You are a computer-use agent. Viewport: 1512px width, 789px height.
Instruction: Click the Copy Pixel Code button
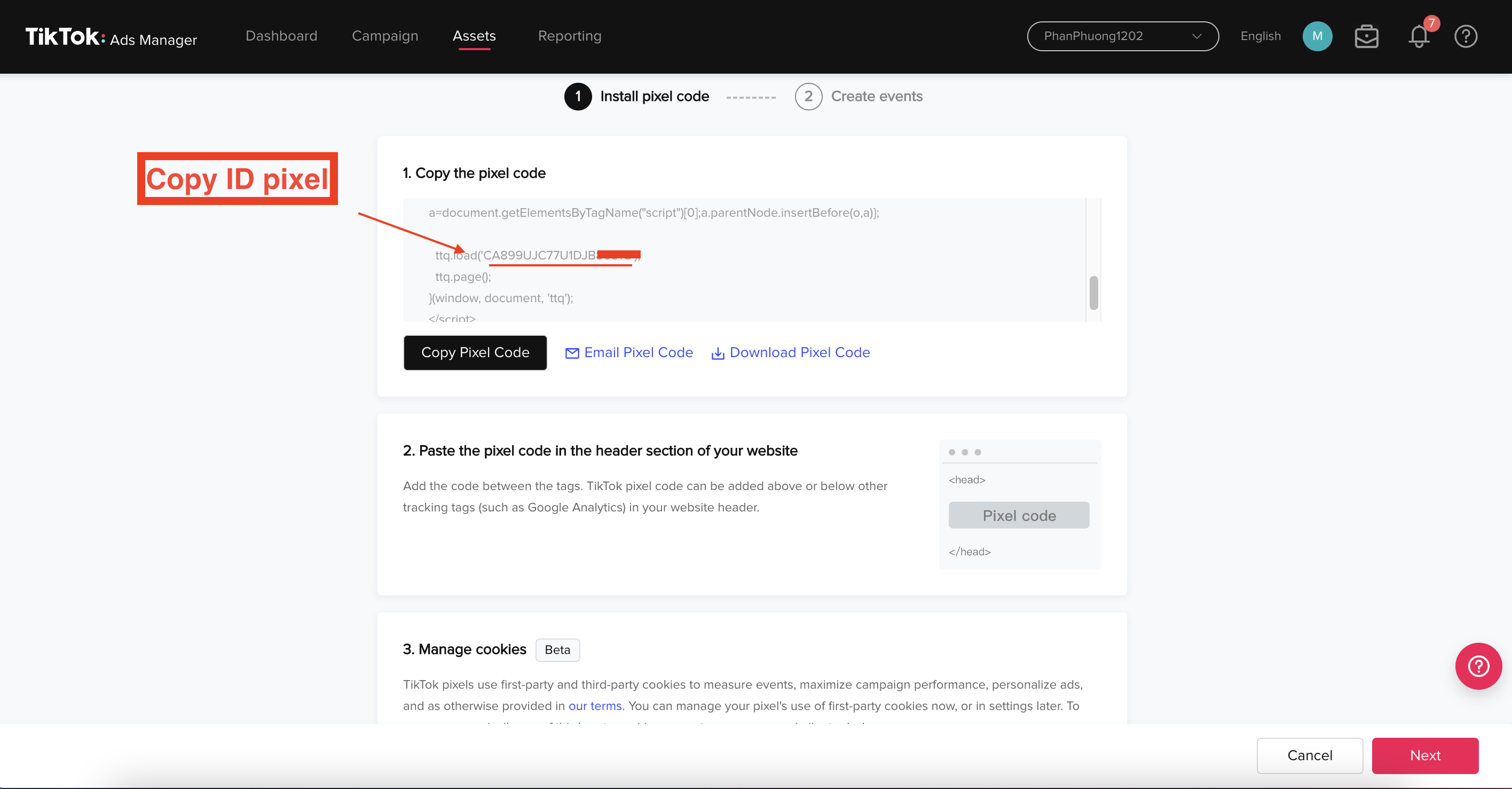pos(475,352)
